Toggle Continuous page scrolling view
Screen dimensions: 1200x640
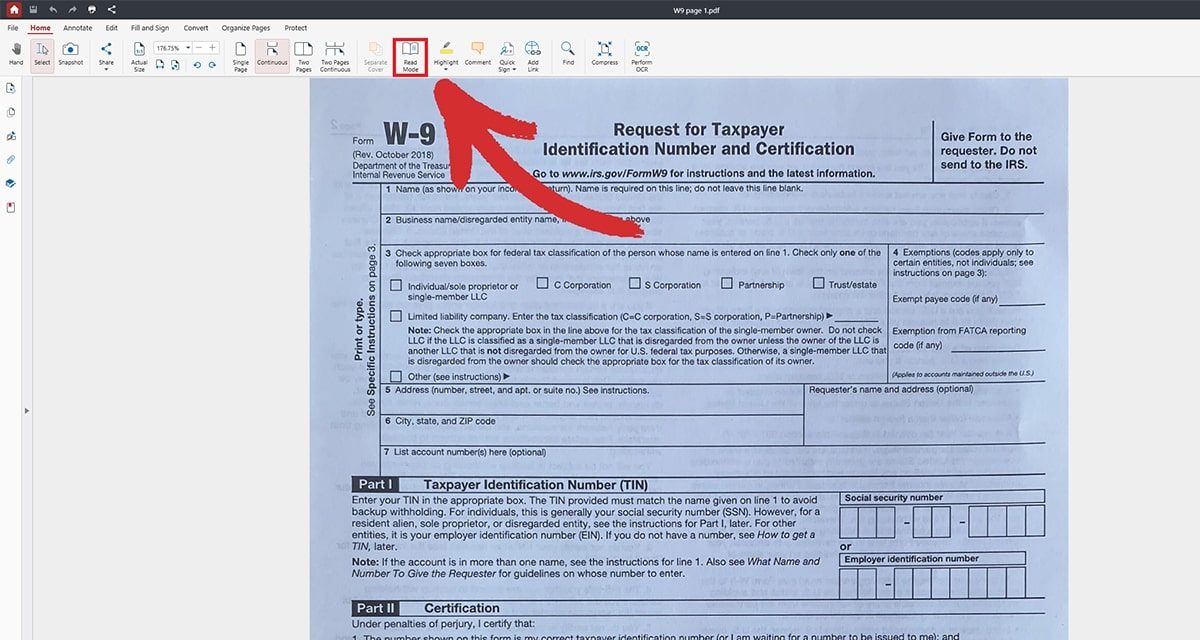pyautogui.click(x=272, y=56)
